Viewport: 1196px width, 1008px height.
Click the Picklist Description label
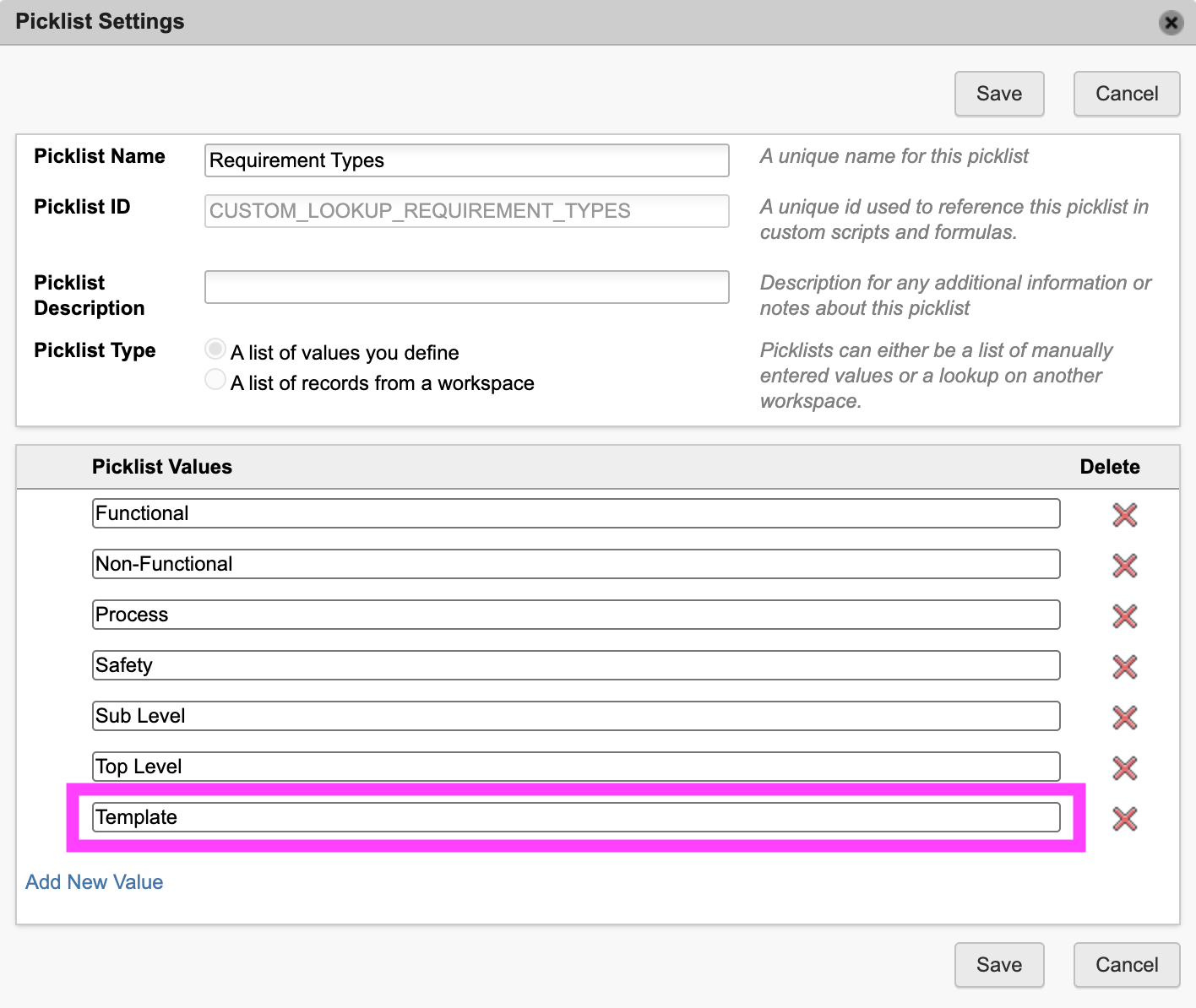point(90,295)
